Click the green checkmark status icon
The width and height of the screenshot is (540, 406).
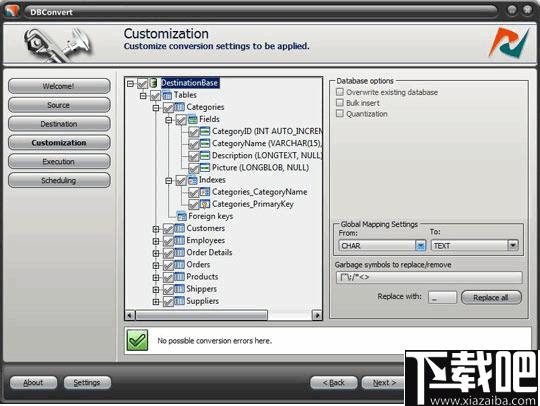[x=137, y=340]
